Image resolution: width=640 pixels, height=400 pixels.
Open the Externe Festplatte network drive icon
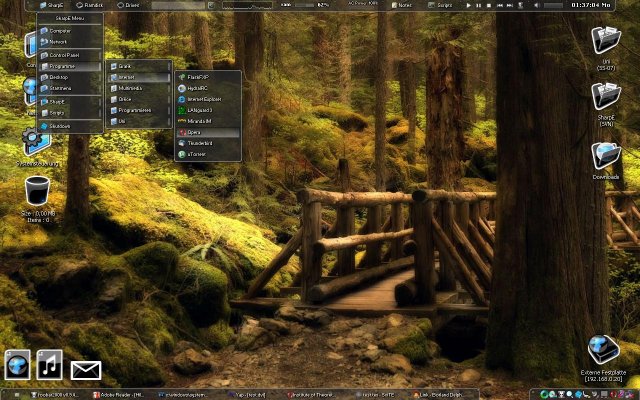[x=603, y=350]
